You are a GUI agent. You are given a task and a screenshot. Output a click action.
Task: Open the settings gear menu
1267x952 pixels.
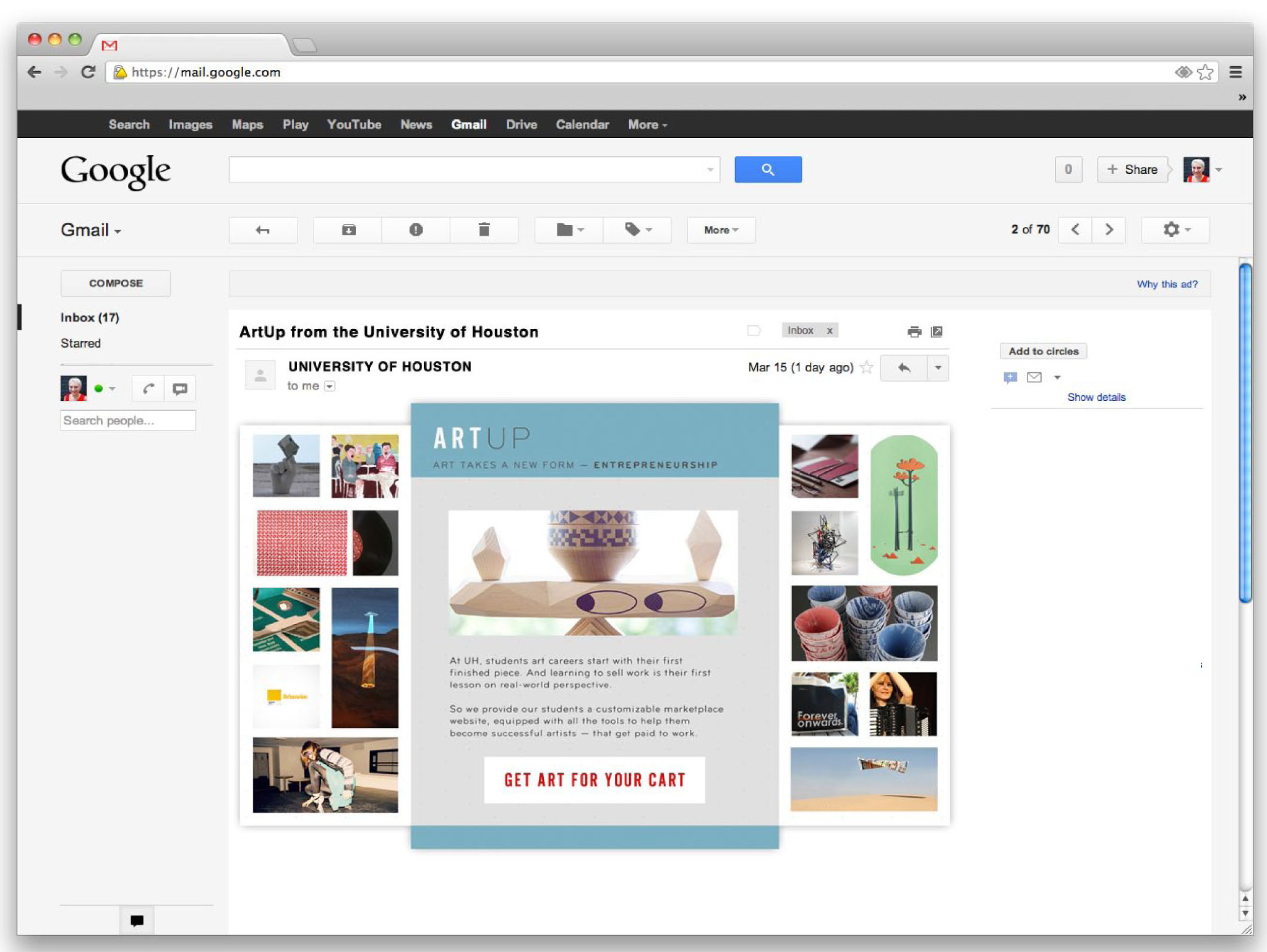pyautogui.click(x=1175, y=230)
